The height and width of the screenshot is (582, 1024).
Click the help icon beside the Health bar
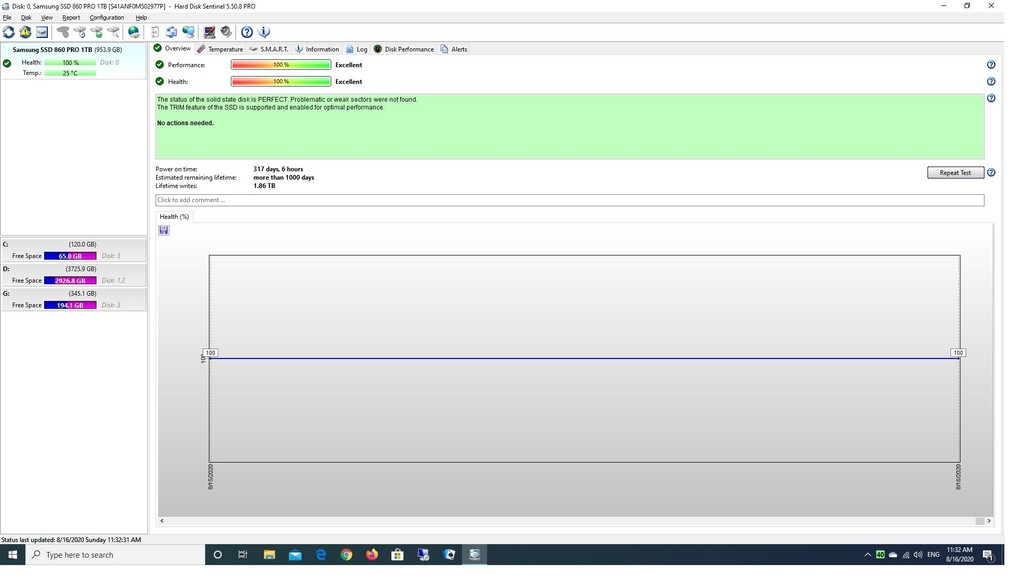(991, 82)
